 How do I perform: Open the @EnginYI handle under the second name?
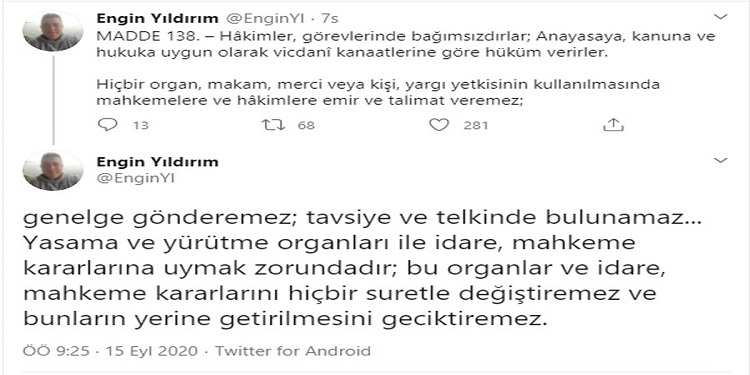(x=136, y=178)
